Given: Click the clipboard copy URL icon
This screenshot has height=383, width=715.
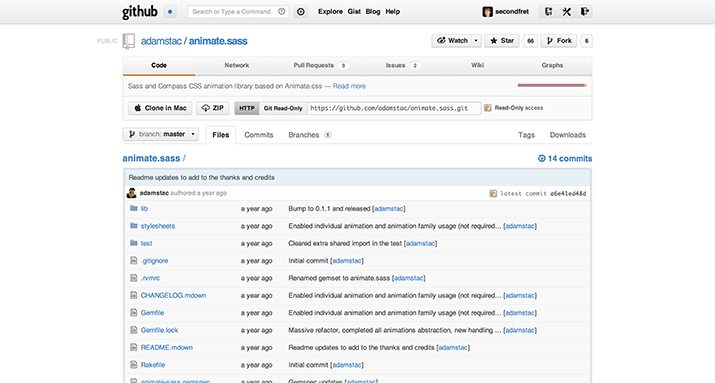Looking at the screenshot, I should (x=487, y=108).
